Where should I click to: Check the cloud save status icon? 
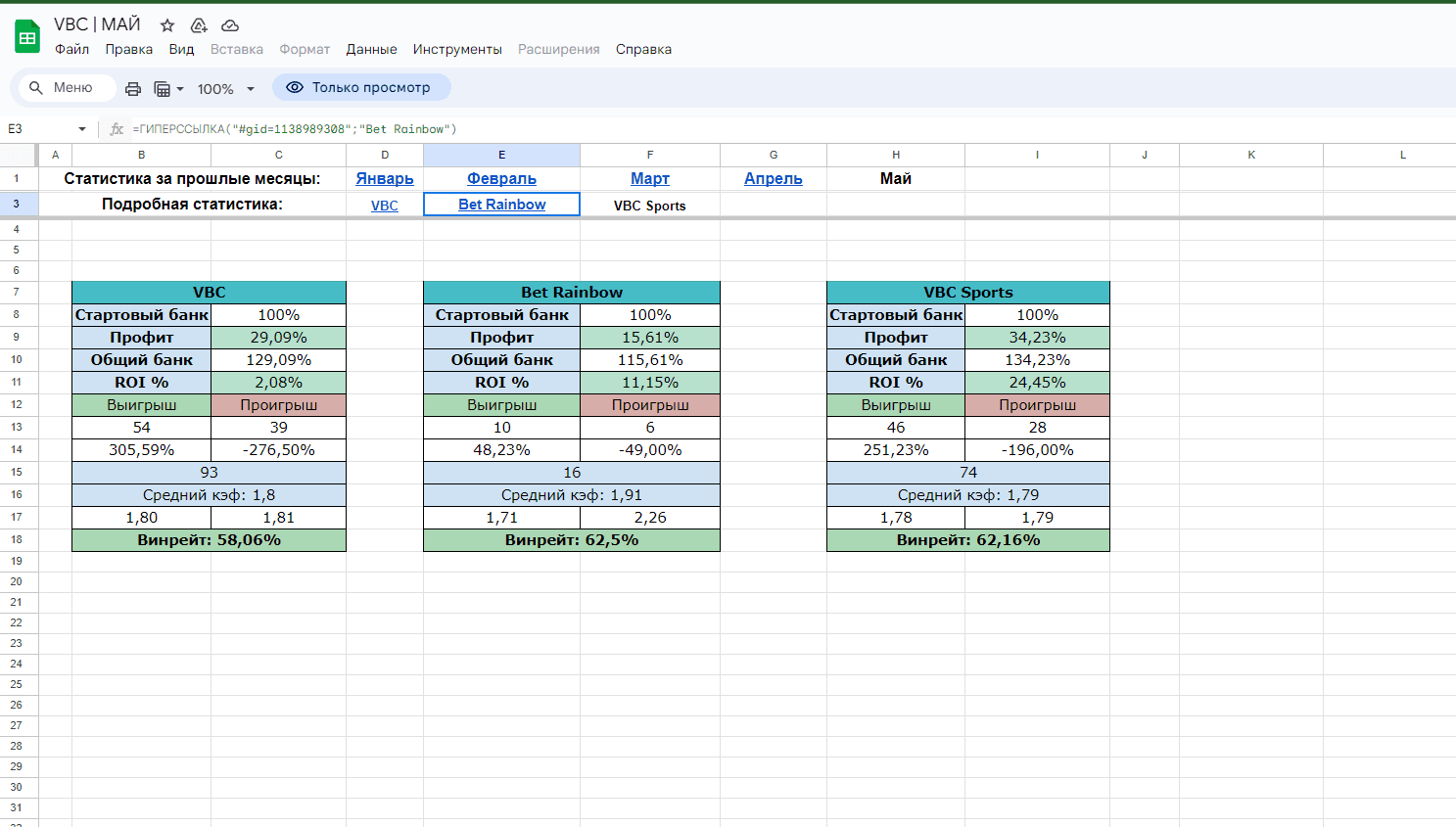(230, 25)
